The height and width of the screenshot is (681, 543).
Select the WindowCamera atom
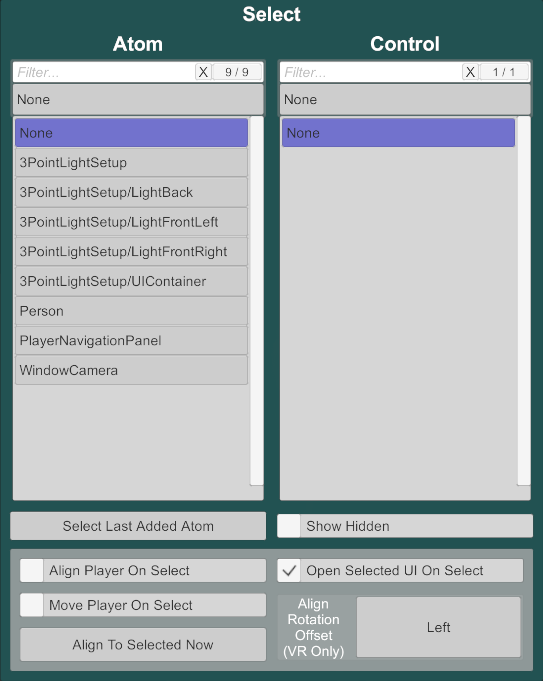(x=131, y=370)
